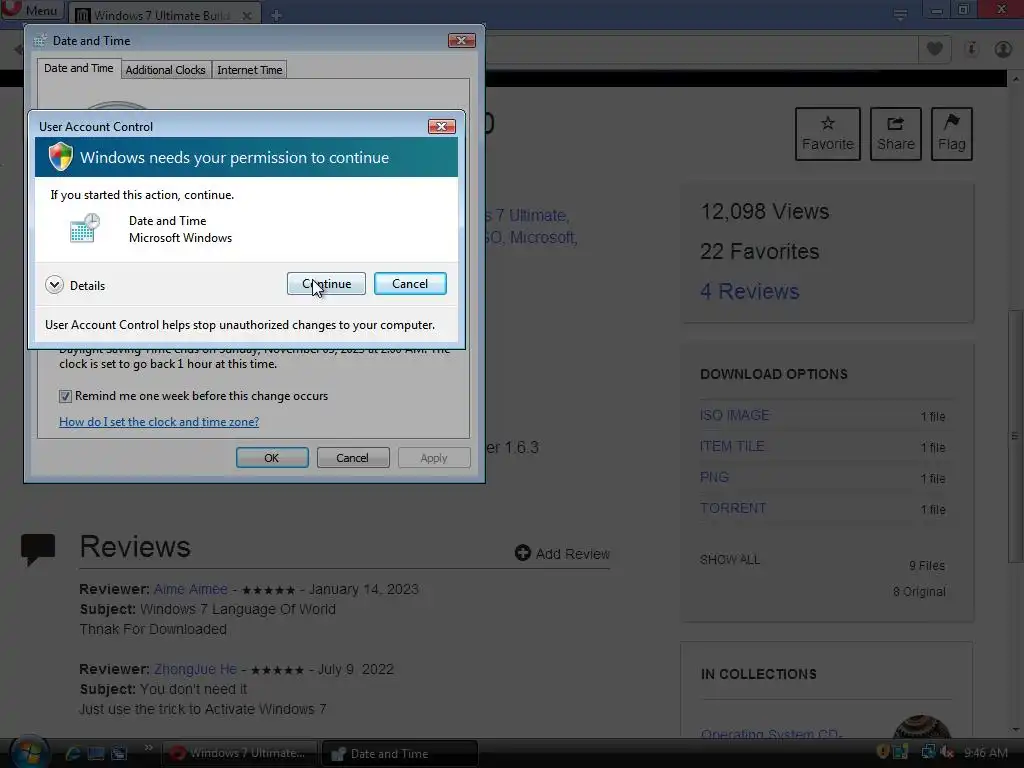Click the heart bookmark icon in address bar
The height and width of the screenshot is (768, 1024).
(935, 49)
